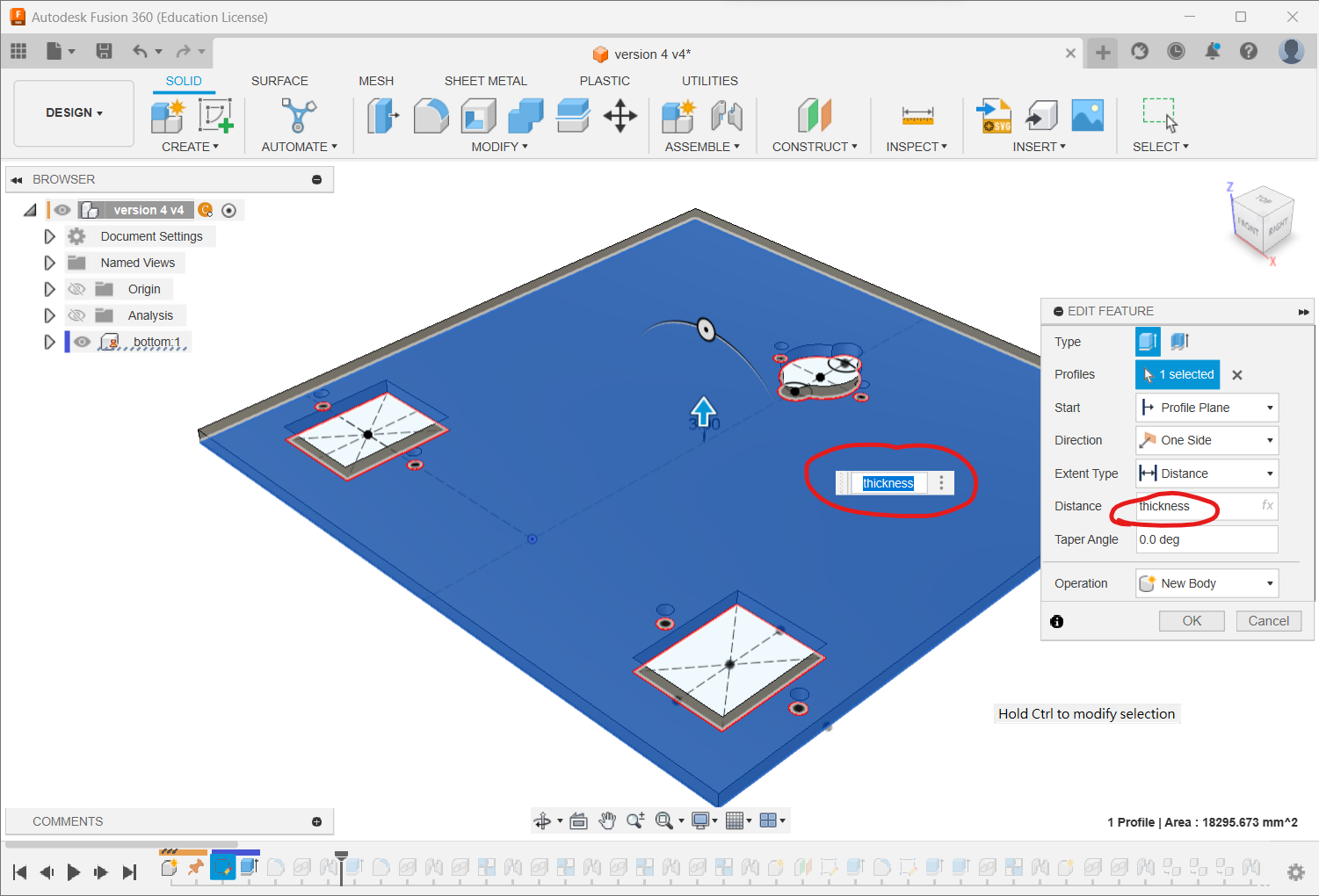The height and width of the screenshot is (896, 1319).
Task: Click the Taper Angle input field
Action: click(1207, 539)
